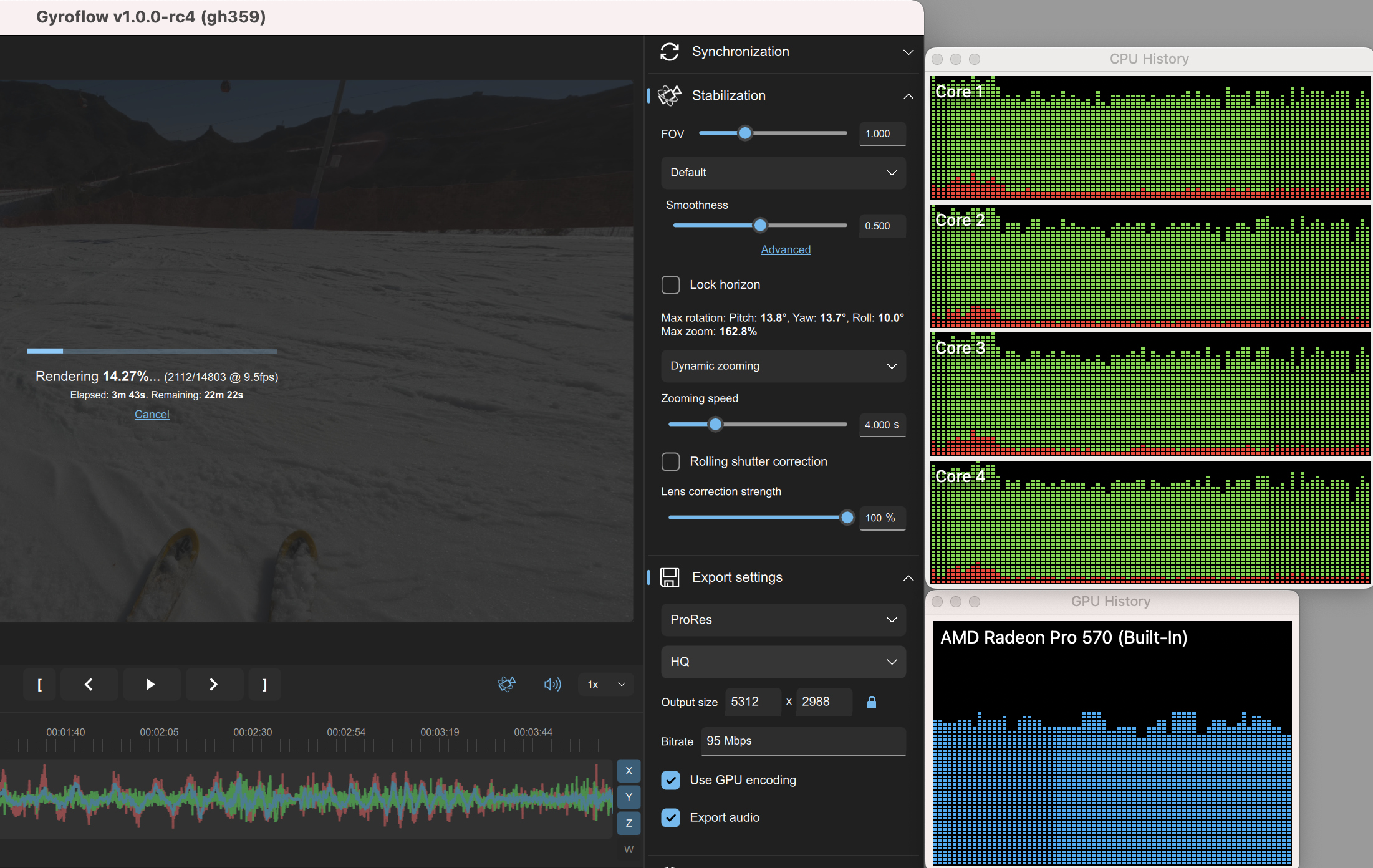Open the Dynamic zooming dropdown
This screenshot has width=1373, height=868.
783,366
